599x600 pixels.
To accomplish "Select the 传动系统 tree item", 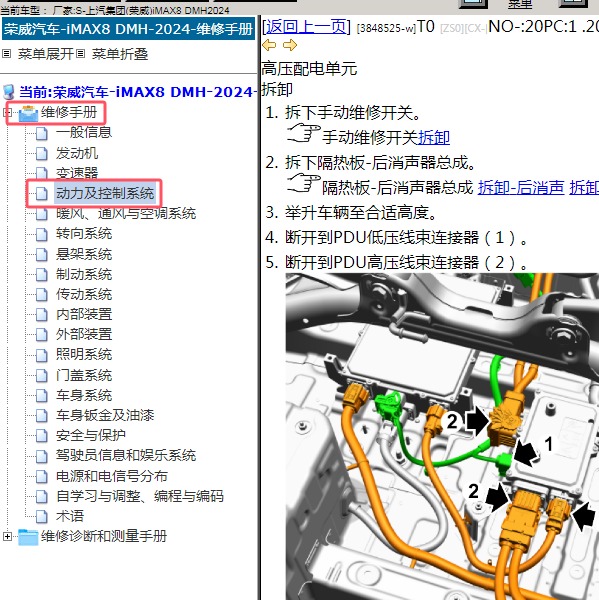I will tap(84, 294).
